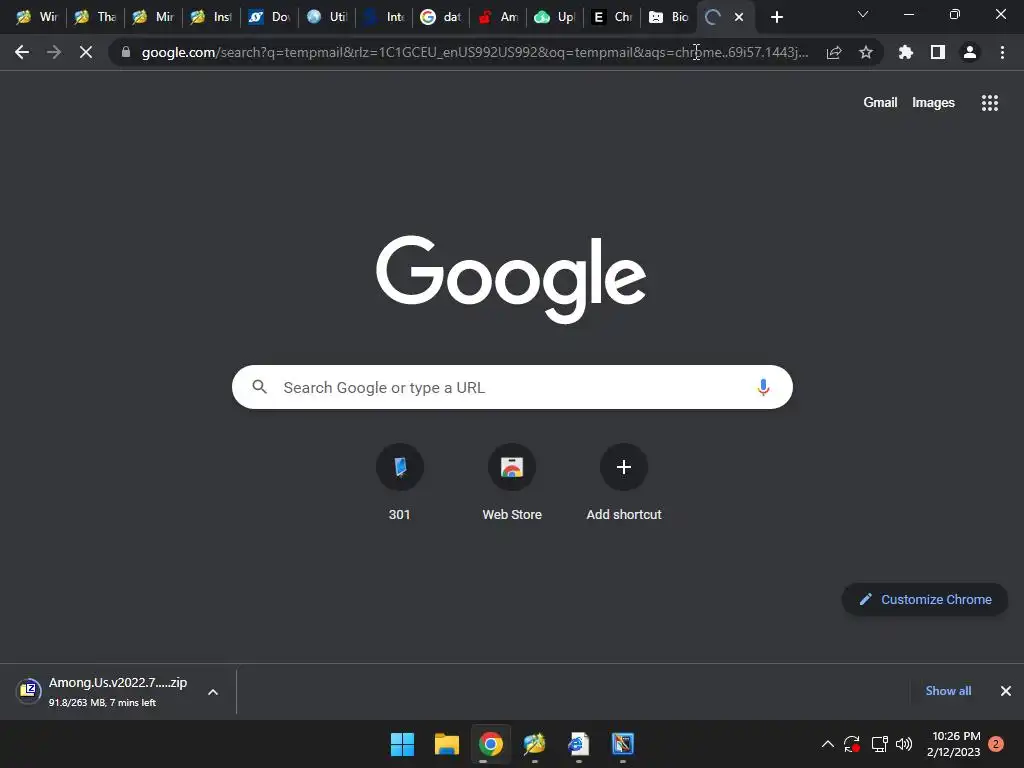1024x768 pixels.
Task: Focus the Search Google or type a URL box
Action: (x=512, y=387)
